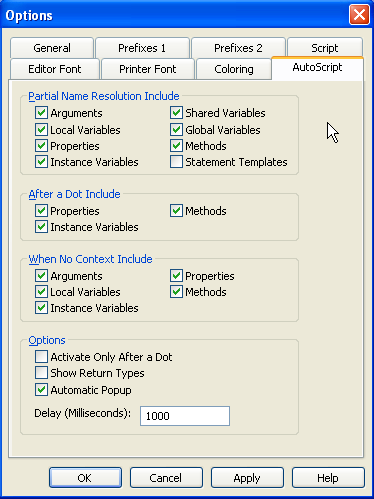Image resolution: width=374 pixels, height=499 pixels.
Task: Switch to the Coloring tab
Action: 234,69
